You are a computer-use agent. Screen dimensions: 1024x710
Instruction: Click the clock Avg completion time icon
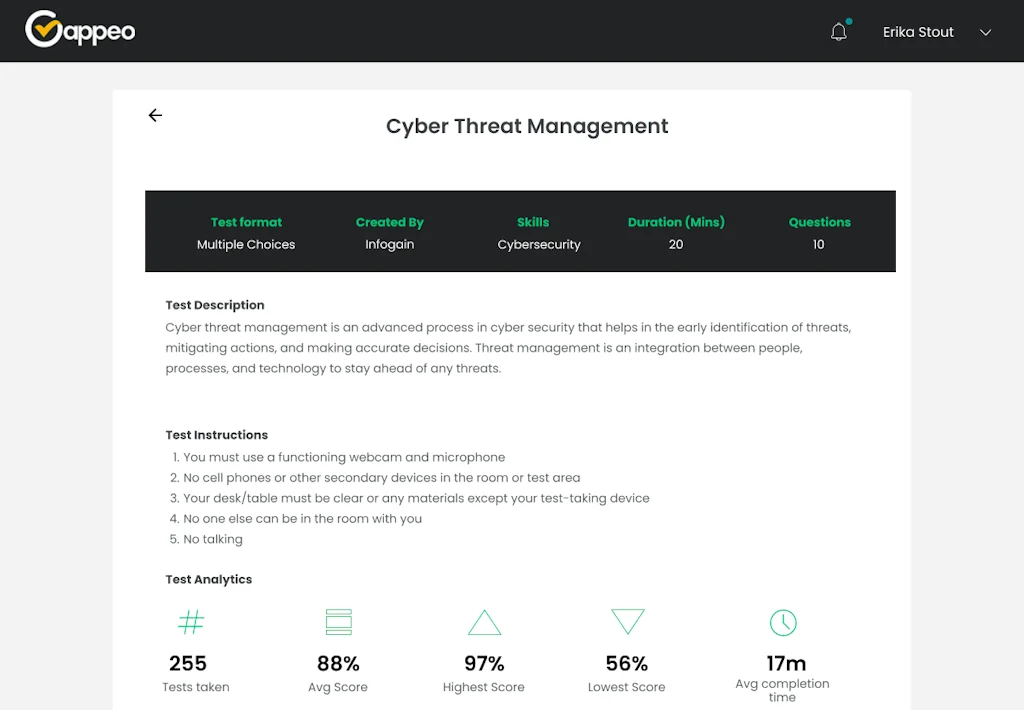pyautogui.click(x=782, y=622)
